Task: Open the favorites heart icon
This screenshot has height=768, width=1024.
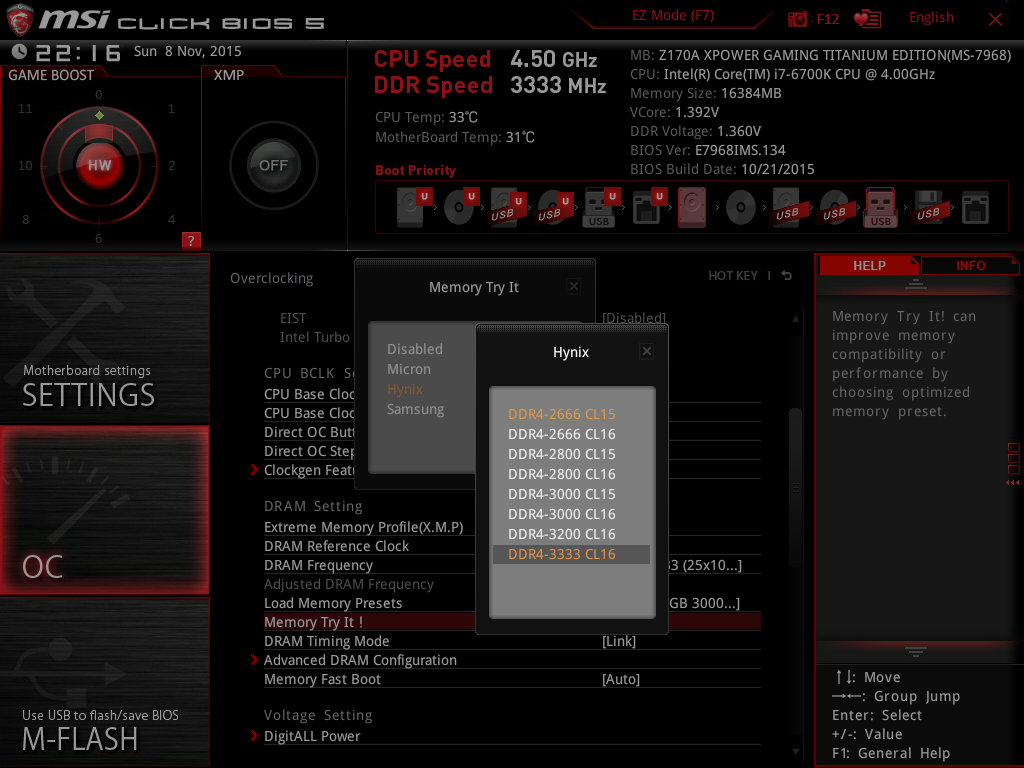Action: point(867,19)
